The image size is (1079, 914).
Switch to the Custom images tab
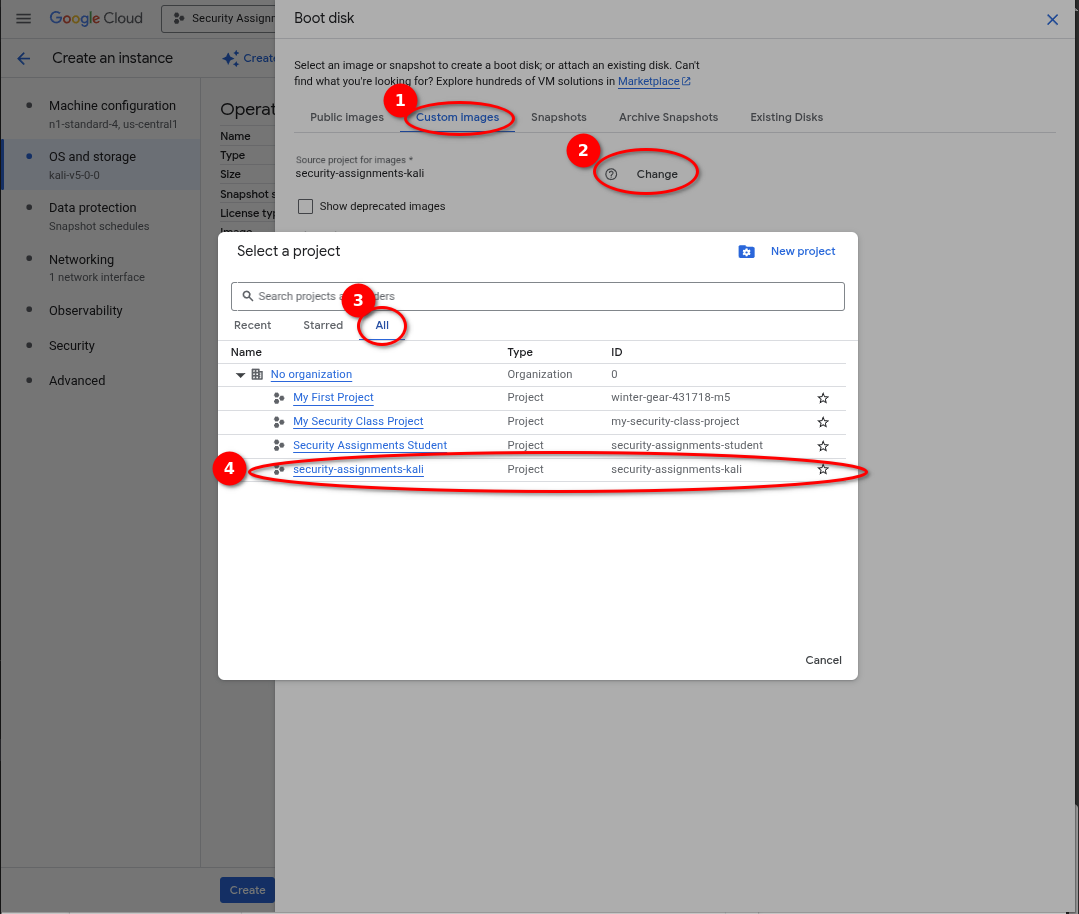tap(458, 118)
